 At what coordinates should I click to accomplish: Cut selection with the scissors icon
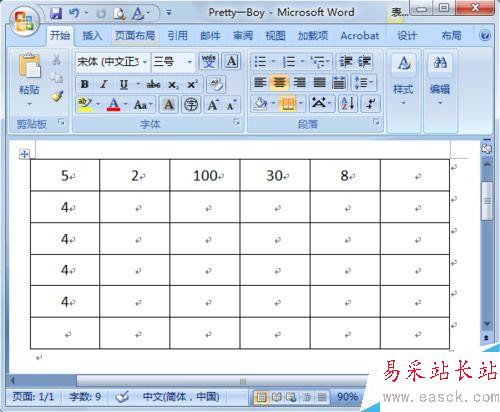[x=56, y=60]
